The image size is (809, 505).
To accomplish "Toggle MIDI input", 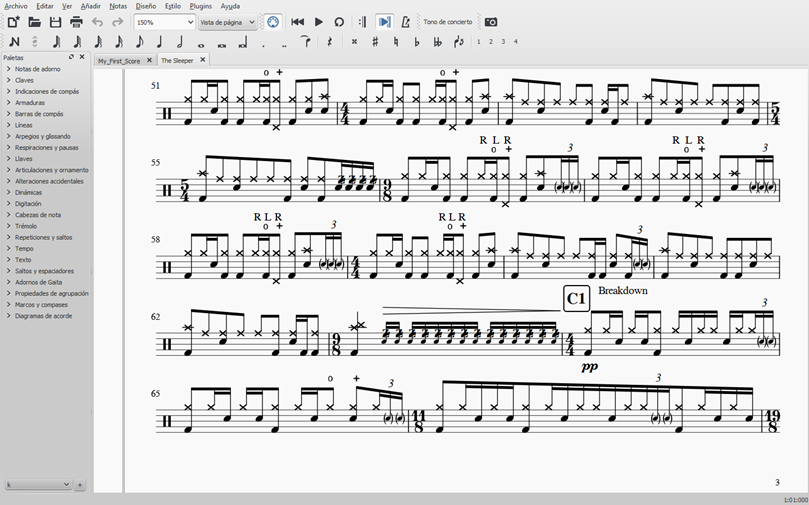I will [273, 22].
